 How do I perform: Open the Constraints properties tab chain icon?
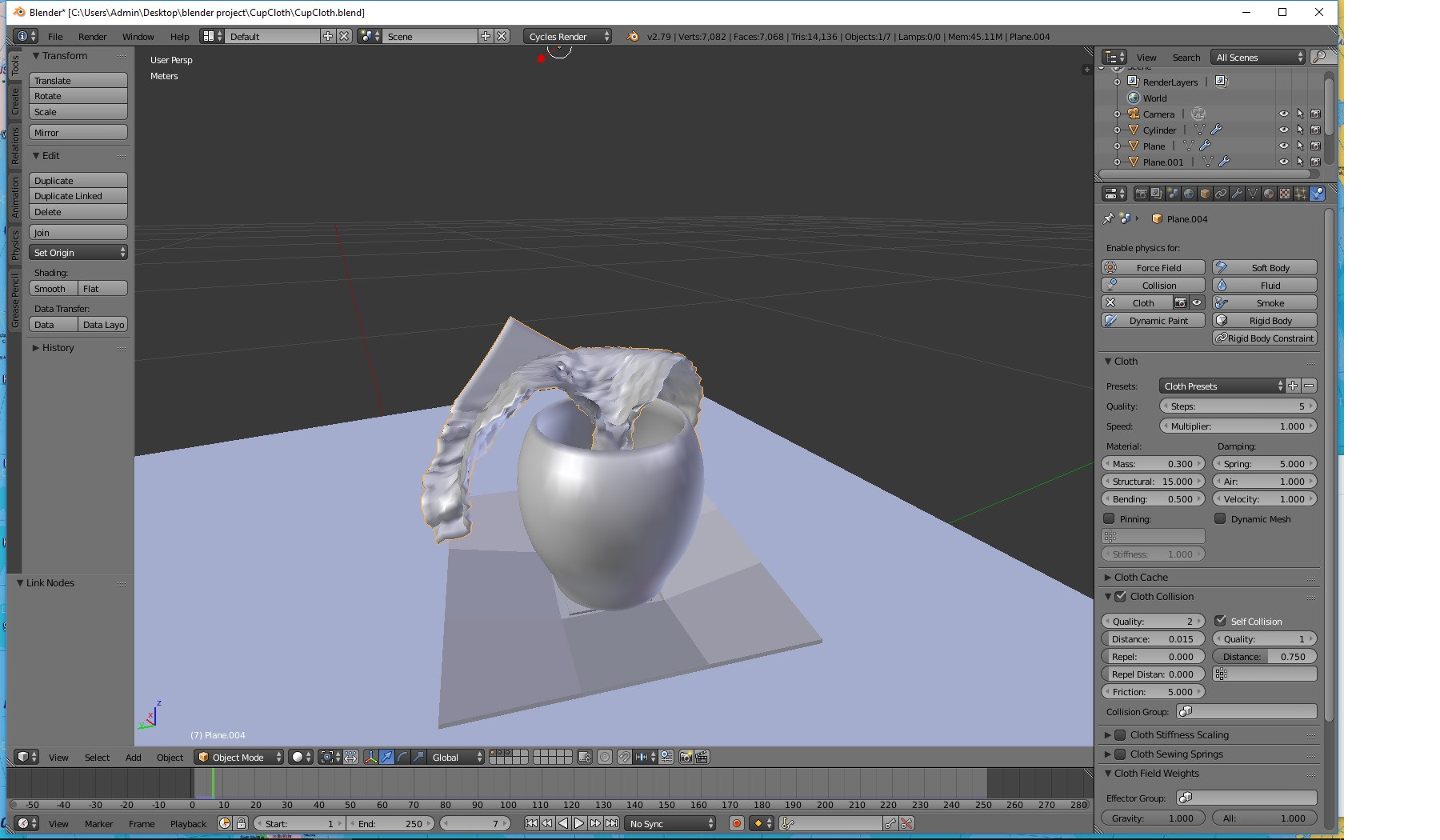[x=1221, y=194]
